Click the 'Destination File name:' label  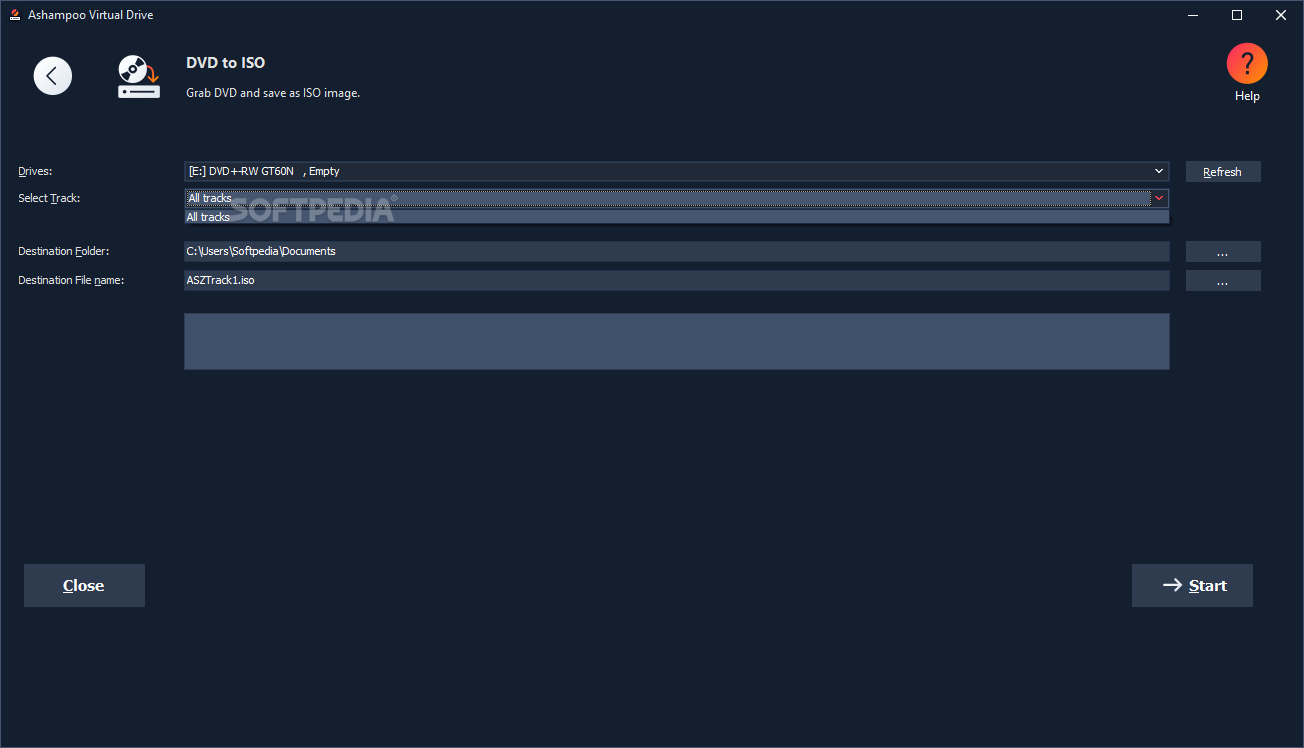[x=71, y=280]
